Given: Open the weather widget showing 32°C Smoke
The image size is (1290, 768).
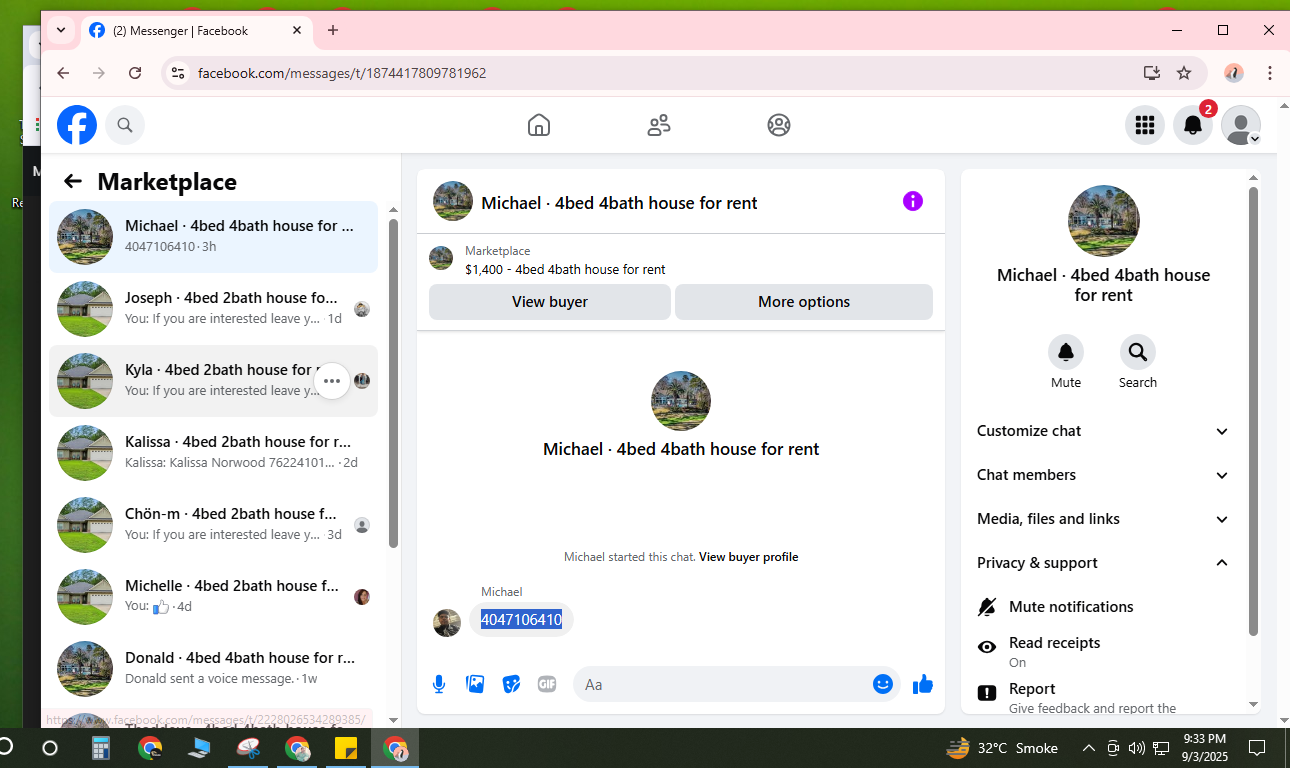Looking at the screenshot, I should point(1001,748).
